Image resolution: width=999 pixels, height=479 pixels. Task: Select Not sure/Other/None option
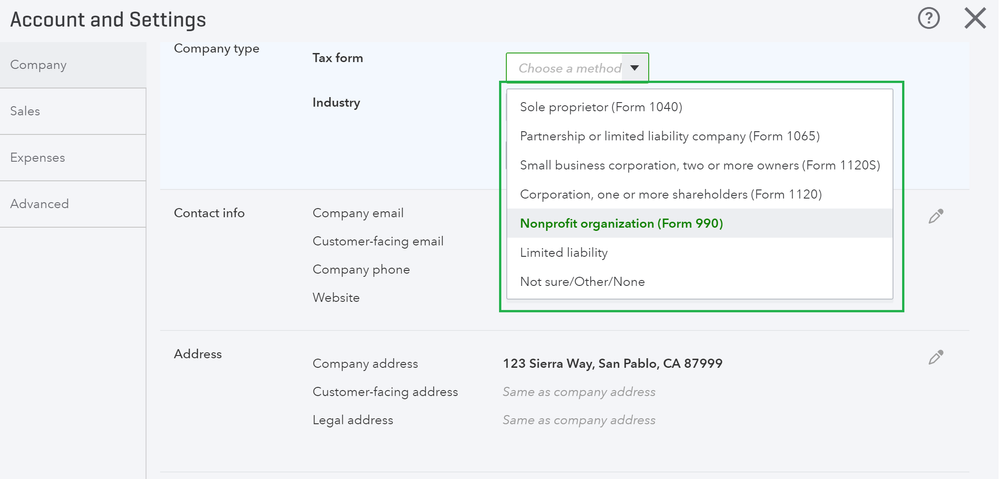(x=582, y=282)
